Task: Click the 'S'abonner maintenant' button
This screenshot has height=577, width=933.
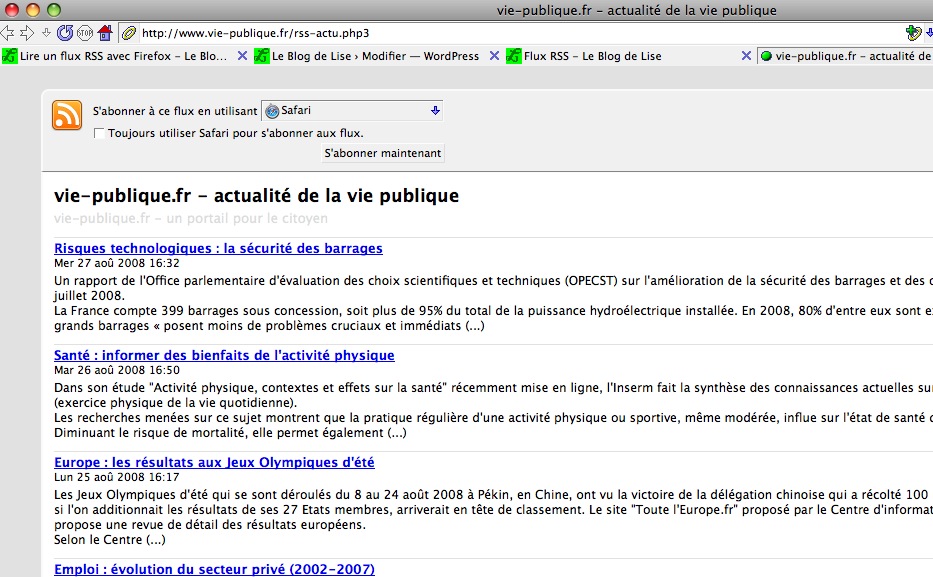Action: click(382, 153)
